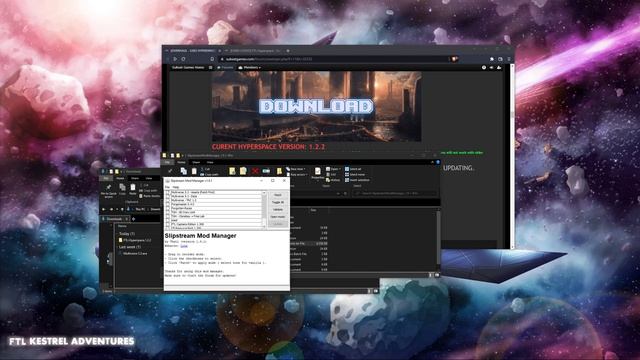
Task: Click Brave shield icon in address bar
Action: [x=453, y=59]
